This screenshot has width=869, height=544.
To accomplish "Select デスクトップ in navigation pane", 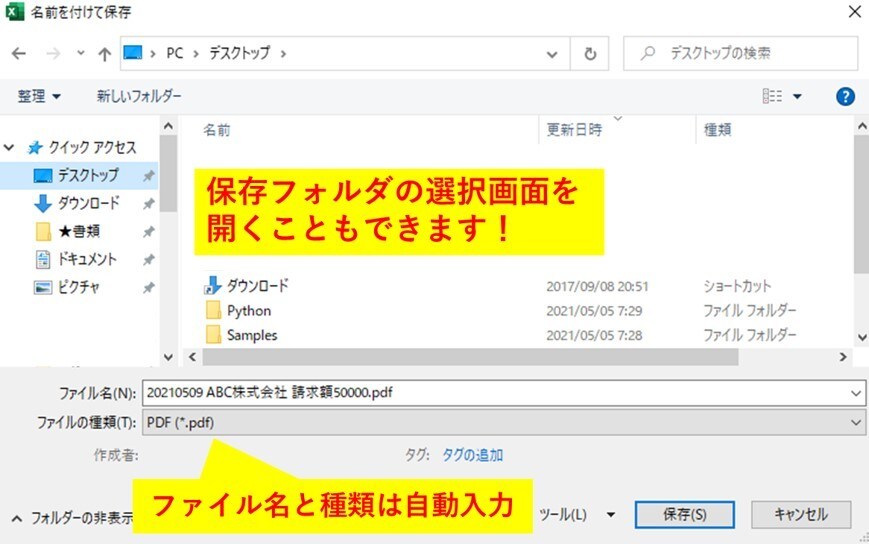I will pyautogui.click(x=88, y=175).
